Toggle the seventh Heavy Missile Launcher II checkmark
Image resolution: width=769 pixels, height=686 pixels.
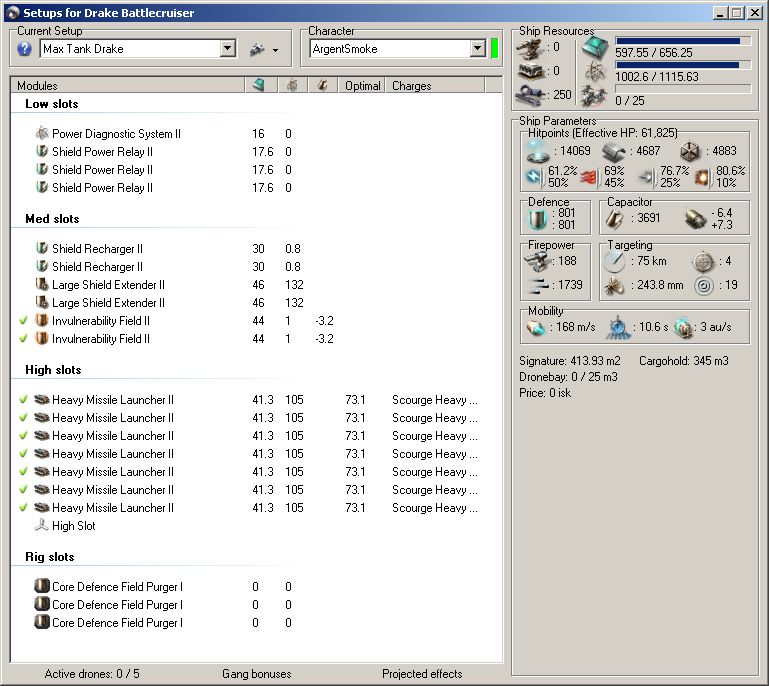[x=23, y=508]
